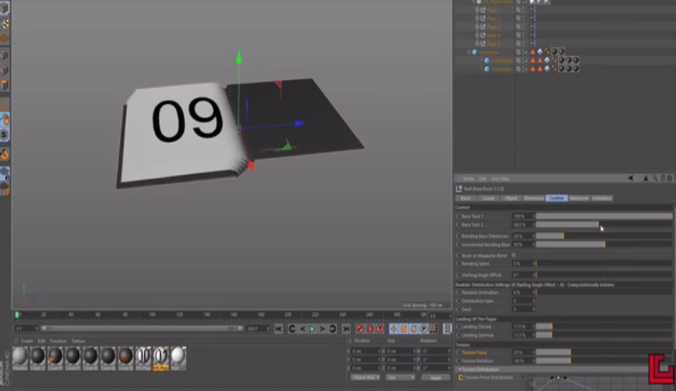Click the timeline playhead at frame 0
The image size is (676, 391).
pos(17,315)
